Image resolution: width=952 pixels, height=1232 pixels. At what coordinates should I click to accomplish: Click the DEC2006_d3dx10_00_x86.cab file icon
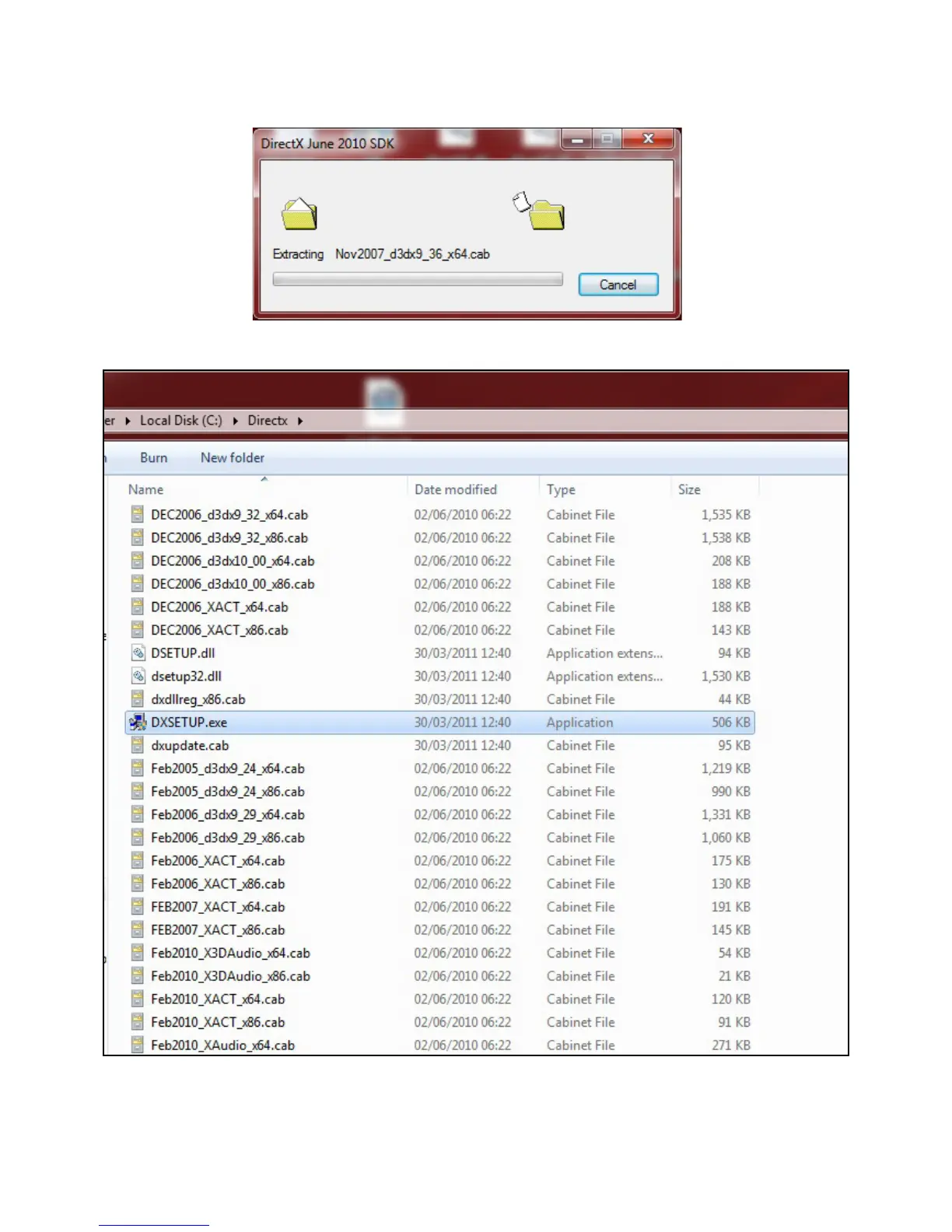138,583
